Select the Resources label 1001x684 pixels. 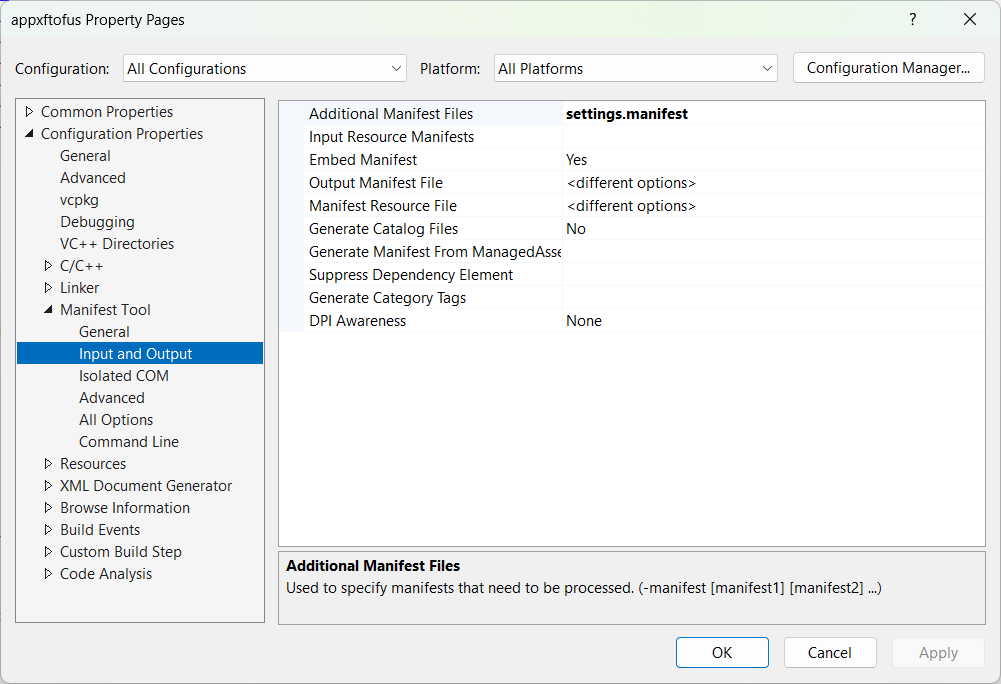pos(93,464)
